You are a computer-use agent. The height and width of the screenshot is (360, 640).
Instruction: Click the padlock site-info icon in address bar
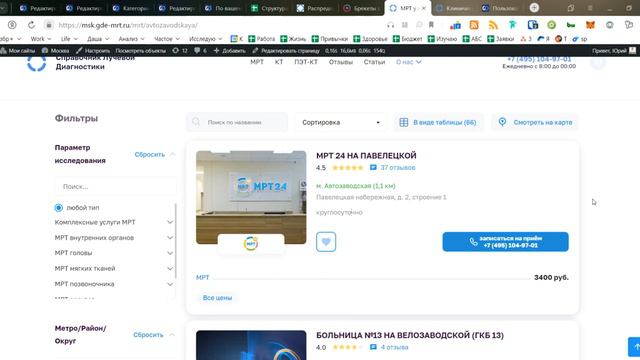49,25
